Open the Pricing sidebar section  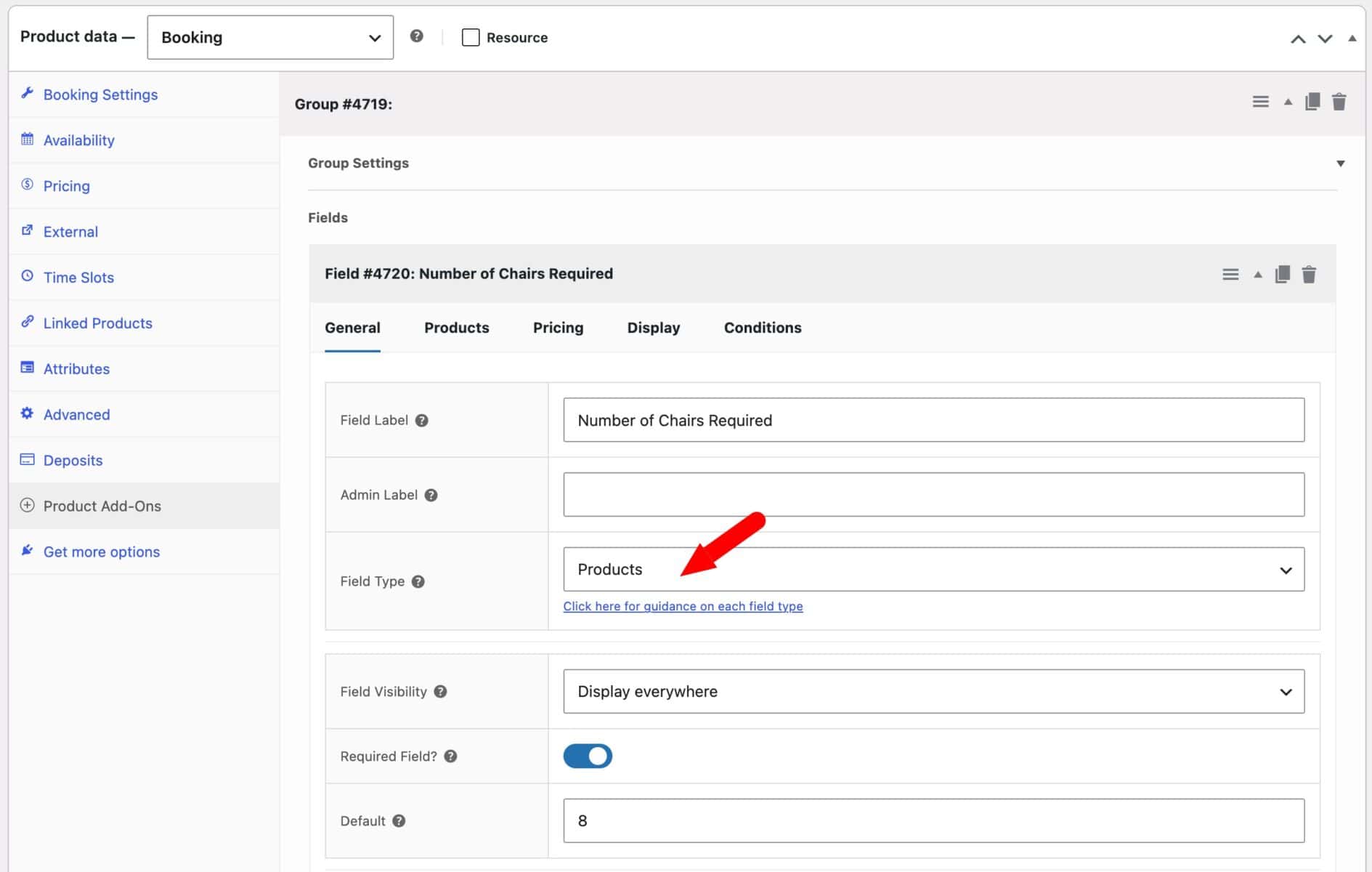[x=144, y=186]
